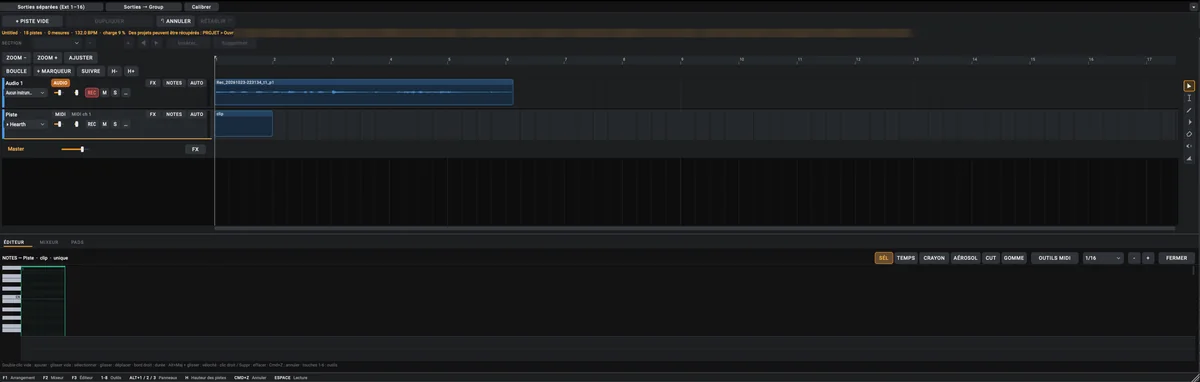Click Sorties → Group button

pyautogui.click(x=143, y=6)
